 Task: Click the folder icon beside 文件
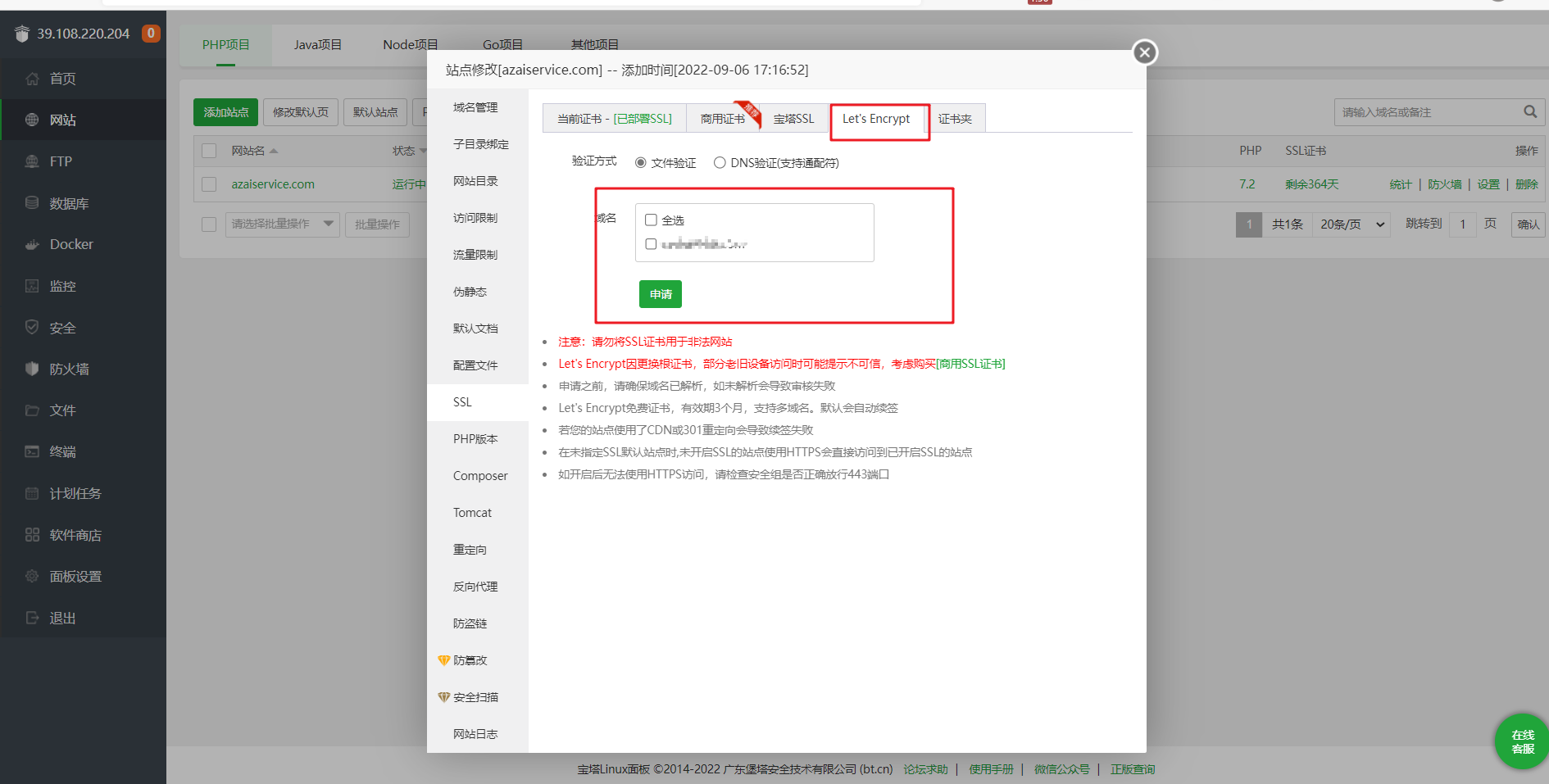[32, 410]
